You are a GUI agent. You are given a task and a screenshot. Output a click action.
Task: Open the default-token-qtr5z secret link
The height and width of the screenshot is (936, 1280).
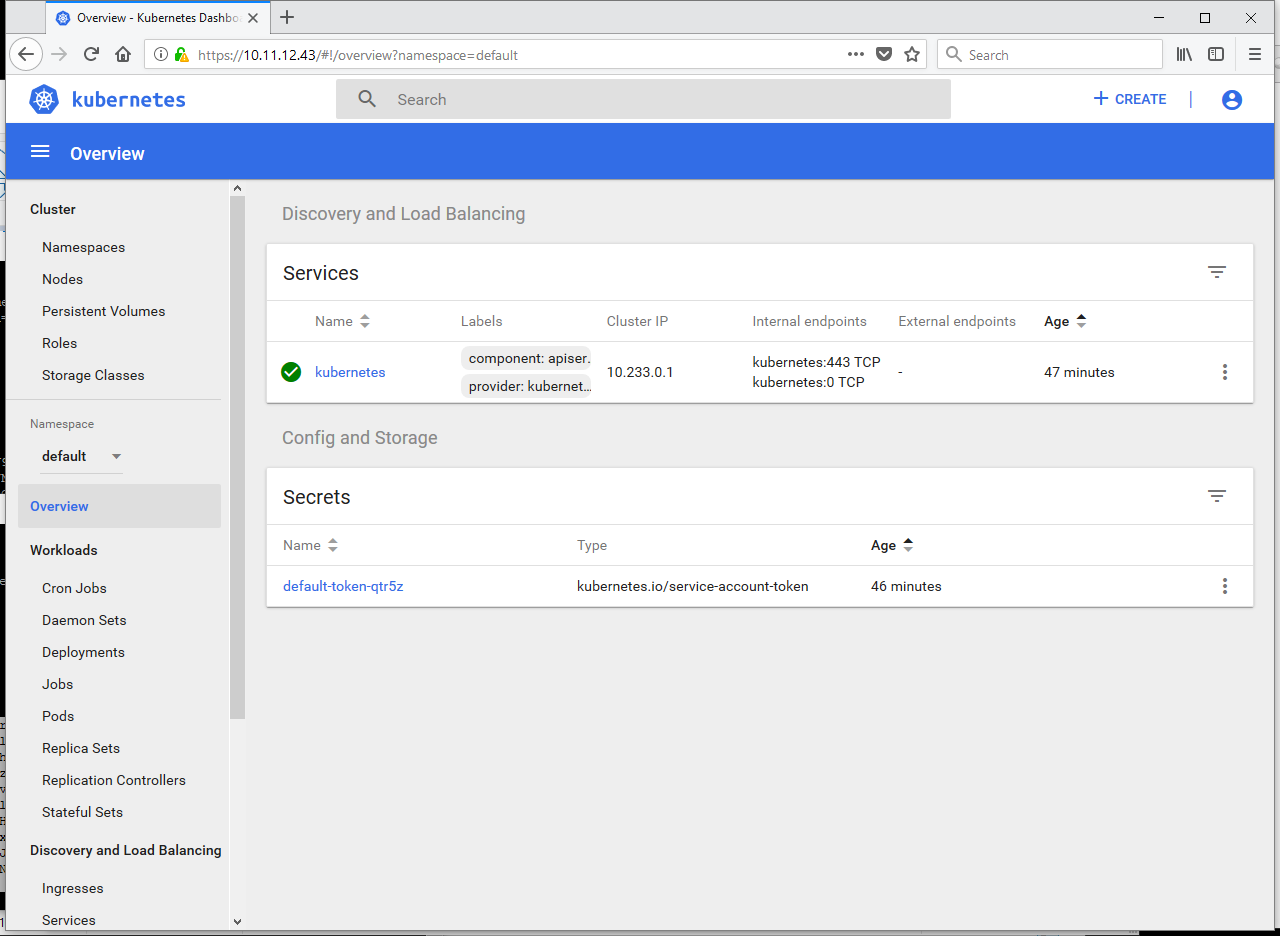[343, 586]
